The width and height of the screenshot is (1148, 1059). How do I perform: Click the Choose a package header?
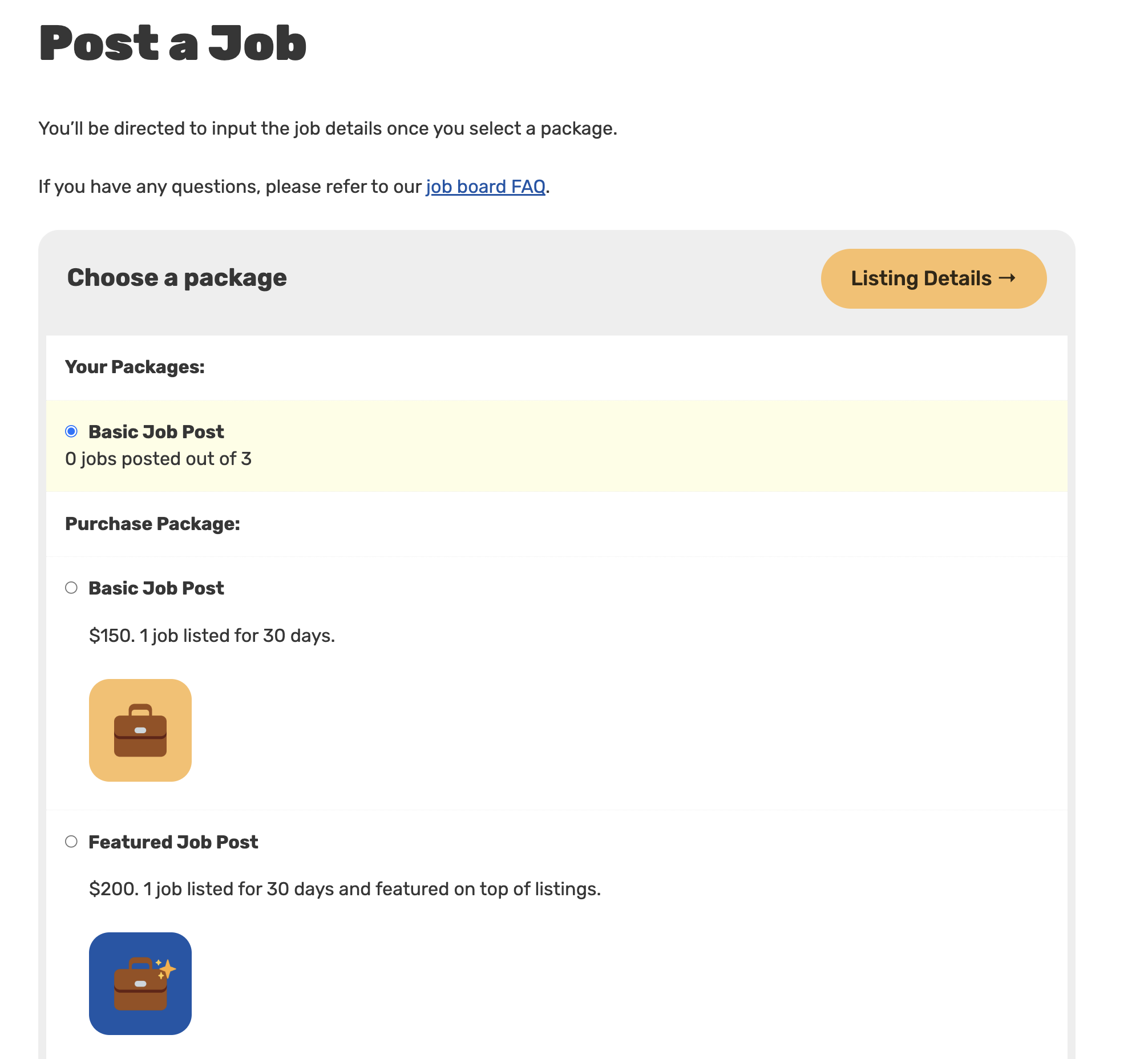click(x=176, y=278)
